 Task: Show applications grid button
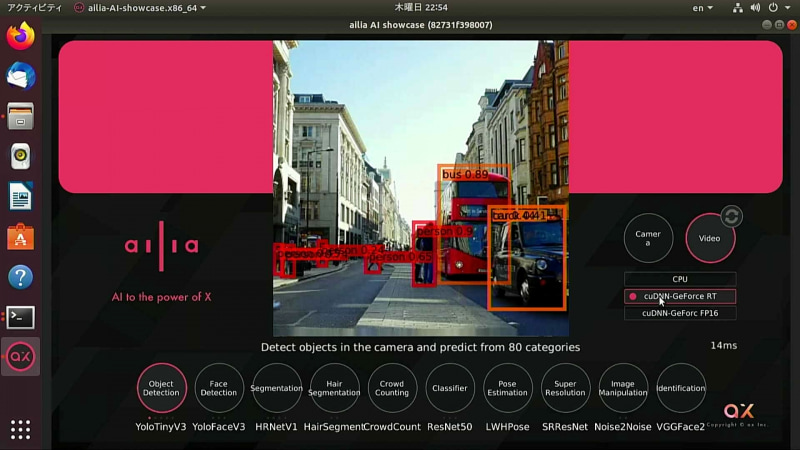pyautogui.click(x=20, y=430)
